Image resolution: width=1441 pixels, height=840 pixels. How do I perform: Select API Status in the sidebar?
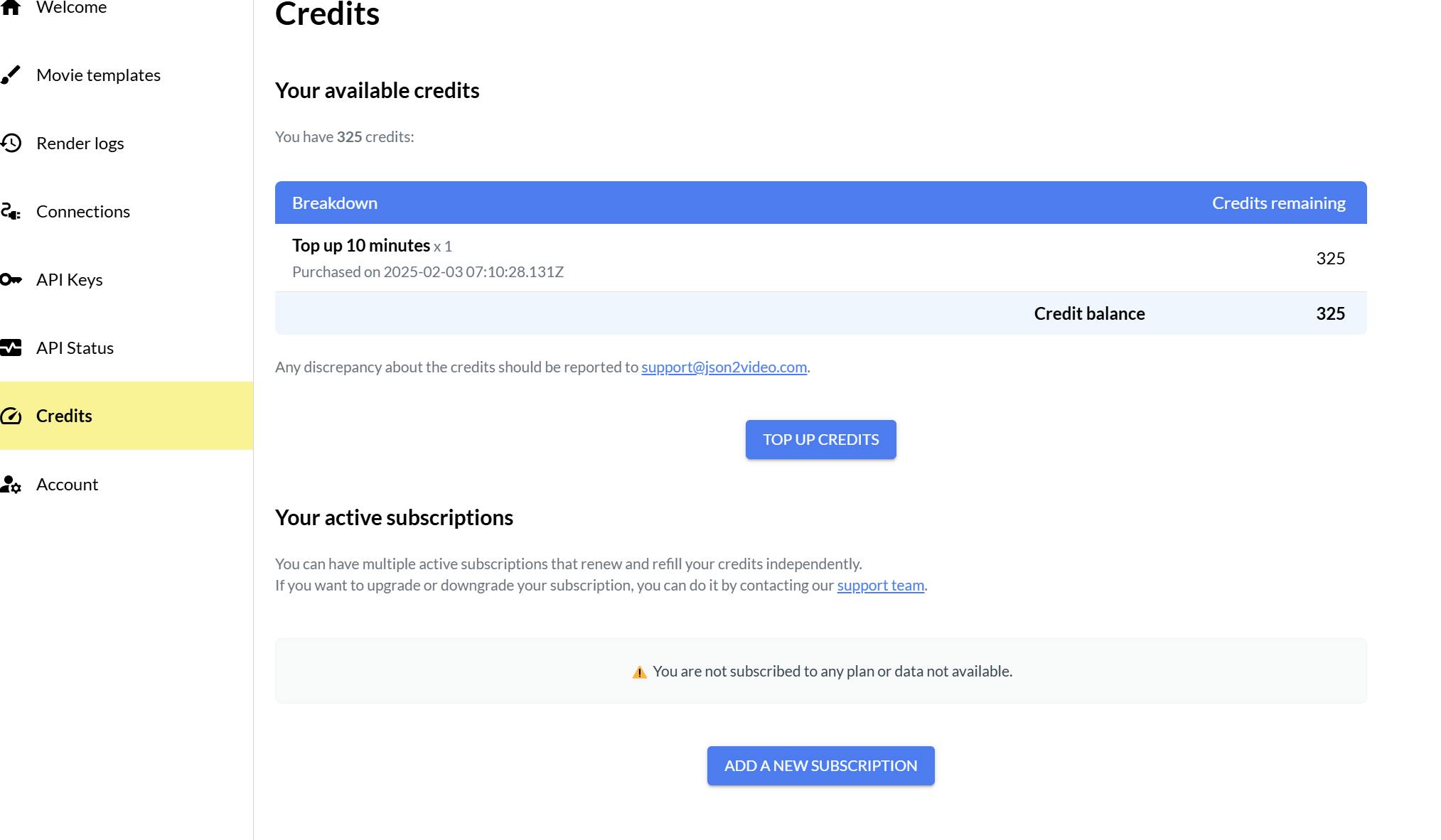pos(75,348)
